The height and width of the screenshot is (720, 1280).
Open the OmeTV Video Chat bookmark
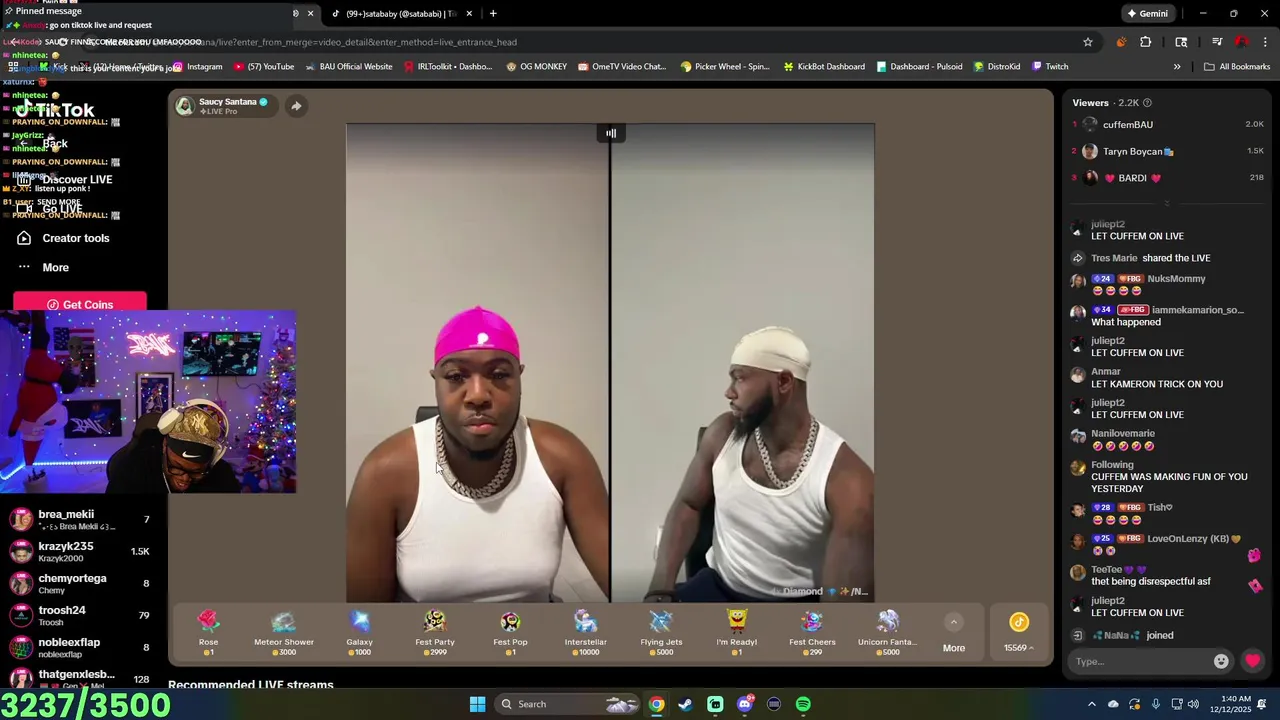click(x=621, y=67)
